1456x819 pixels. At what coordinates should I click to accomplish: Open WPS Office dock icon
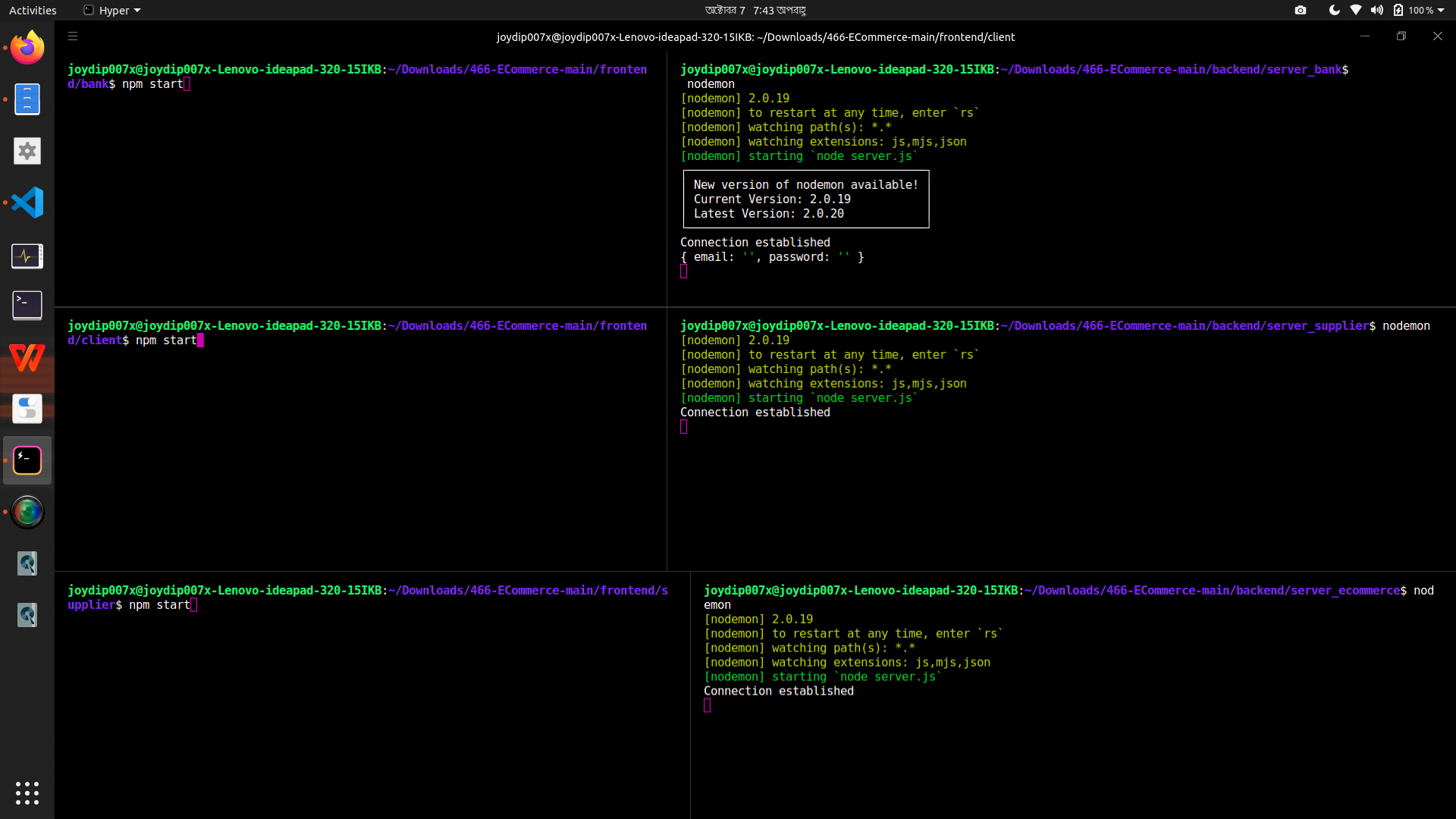click(x=27, y=358)
